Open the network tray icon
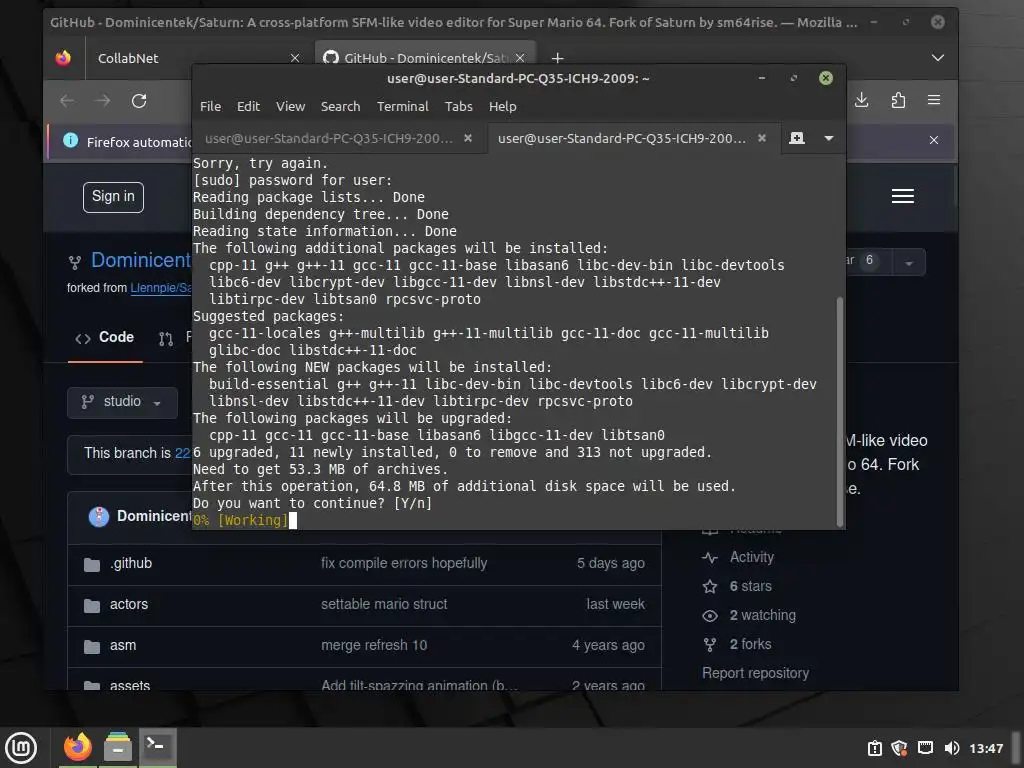Image resolution: width=1024 pixels, height=768 pixels. pyautogui.click(x=925, y=748)
